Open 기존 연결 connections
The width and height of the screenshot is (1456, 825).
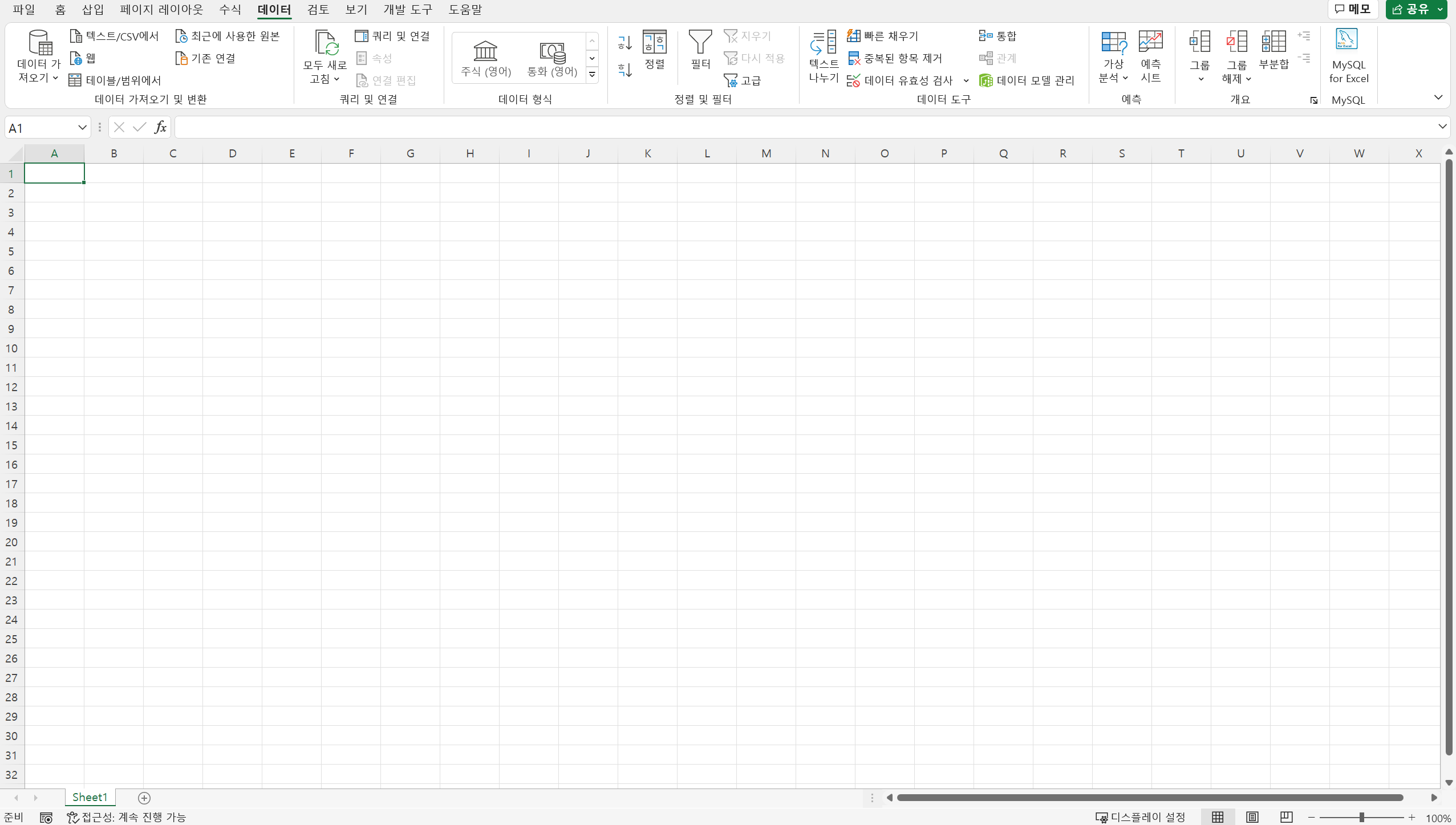click(205, 58)
